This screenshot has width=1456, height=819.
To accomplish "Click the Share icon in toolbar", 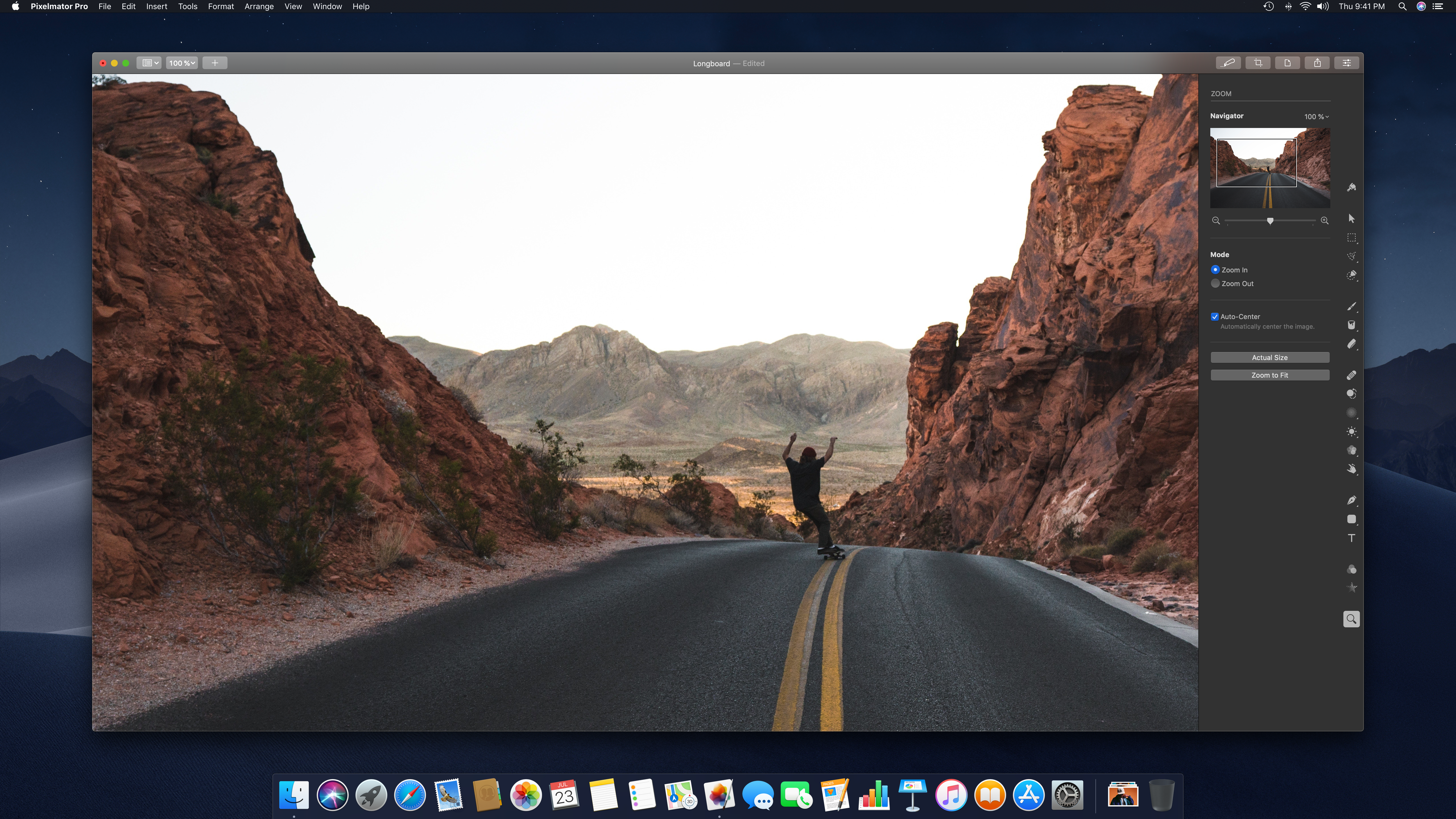I will (1317, 63).
